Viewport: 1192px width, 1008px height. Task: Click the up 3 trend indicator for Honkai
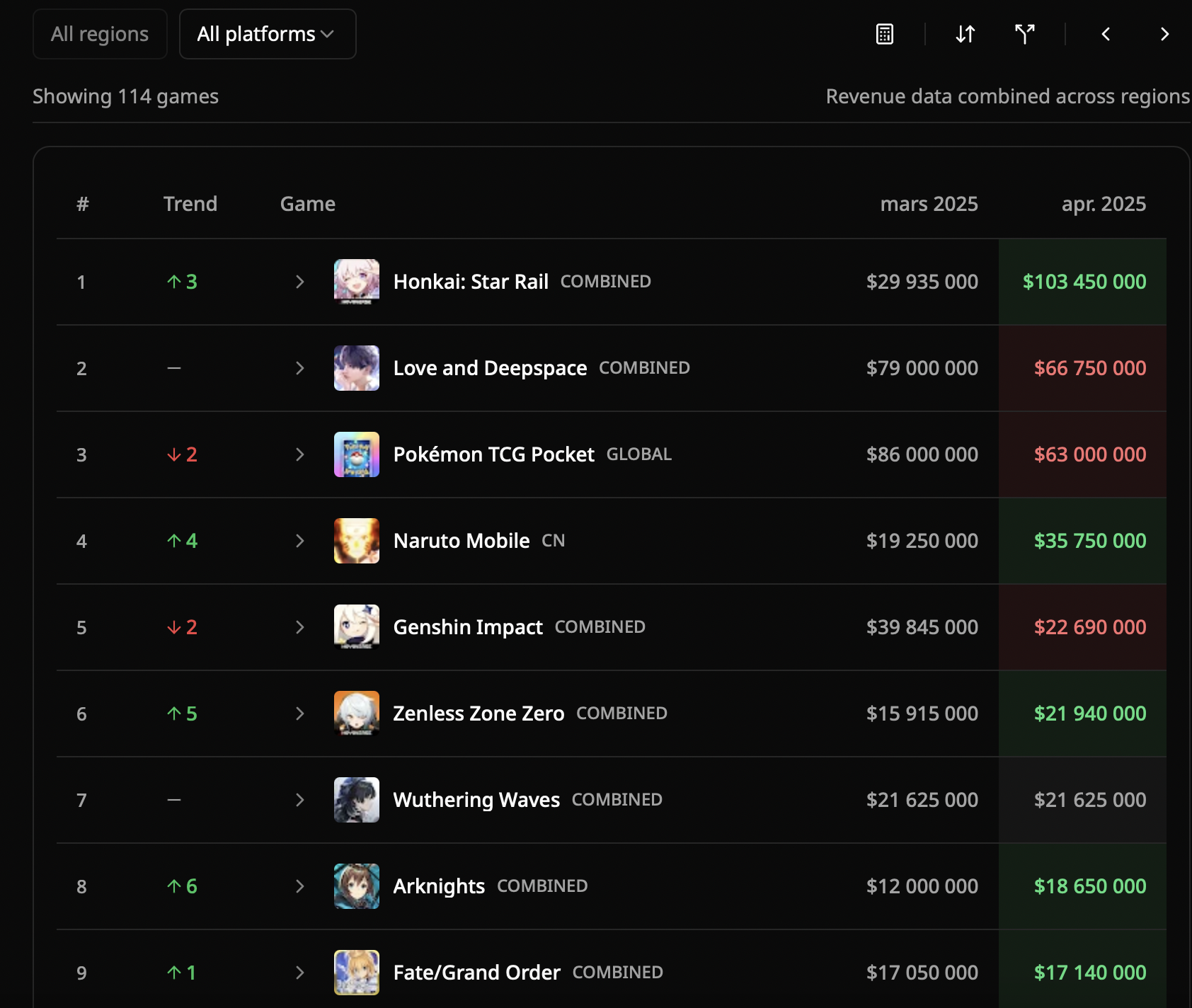point(182,282)
